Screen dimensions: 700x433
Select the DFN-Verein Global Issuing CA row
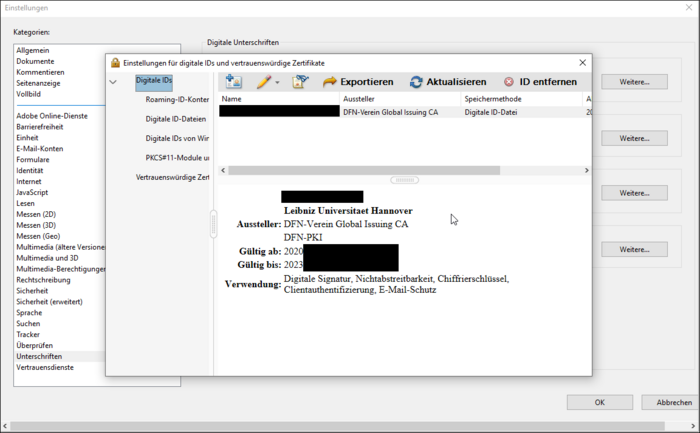(405, 112)
